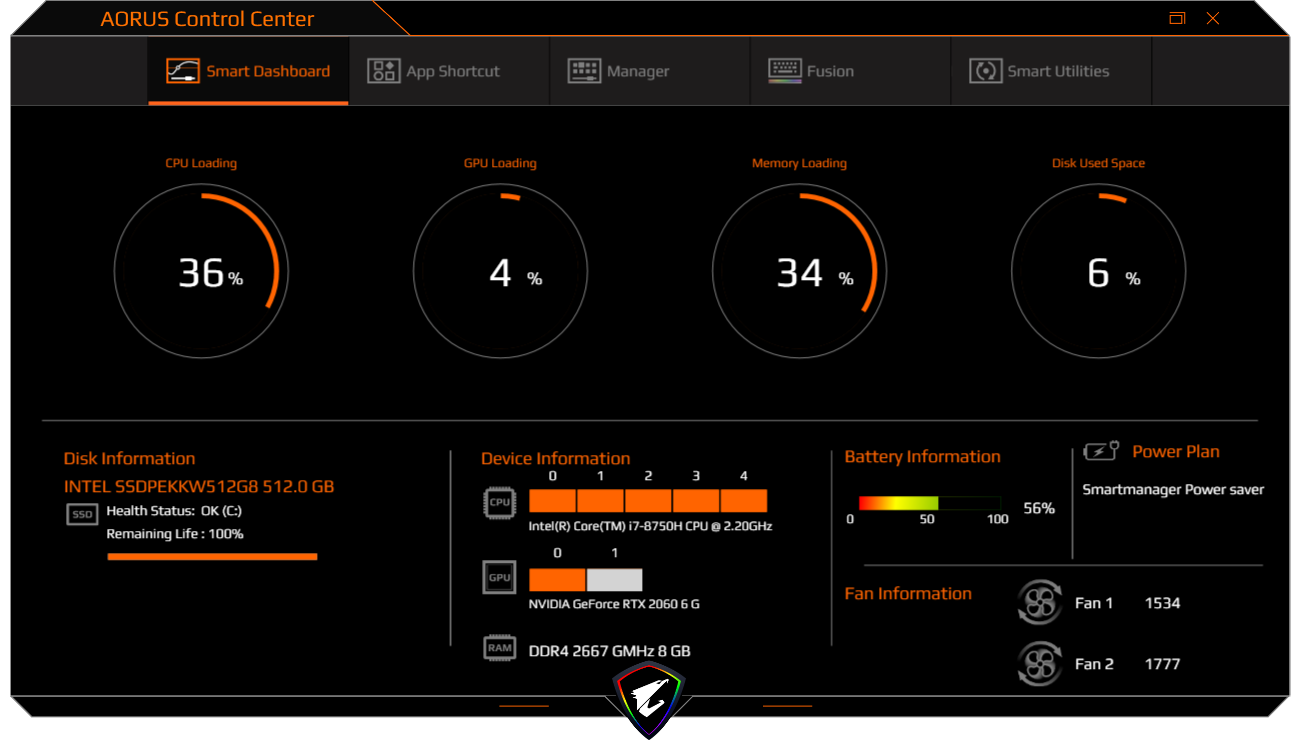Click NVIDIA GeForce RTX 2060 label
This screenshot has width=1300, height=740.
click(x=614, y=604)
